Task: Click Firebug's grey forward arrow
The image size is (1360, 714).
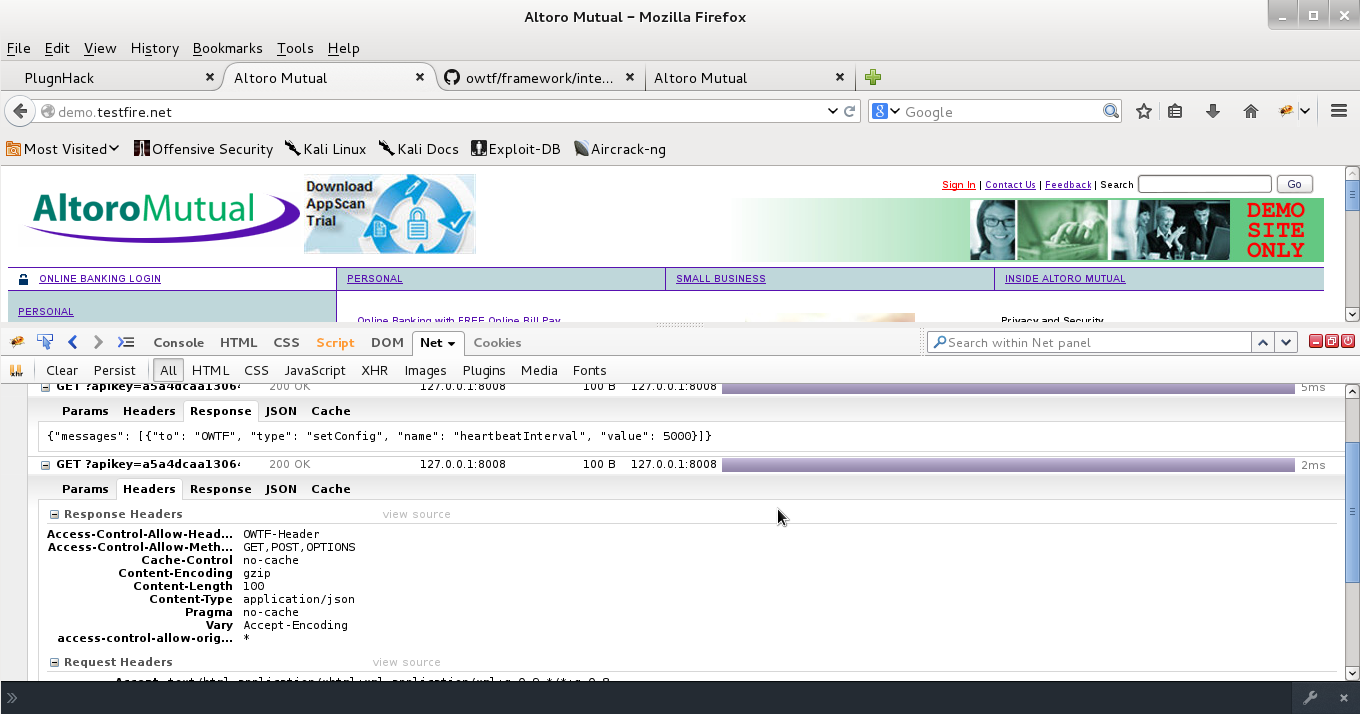Action: click(x=98, y=342)
